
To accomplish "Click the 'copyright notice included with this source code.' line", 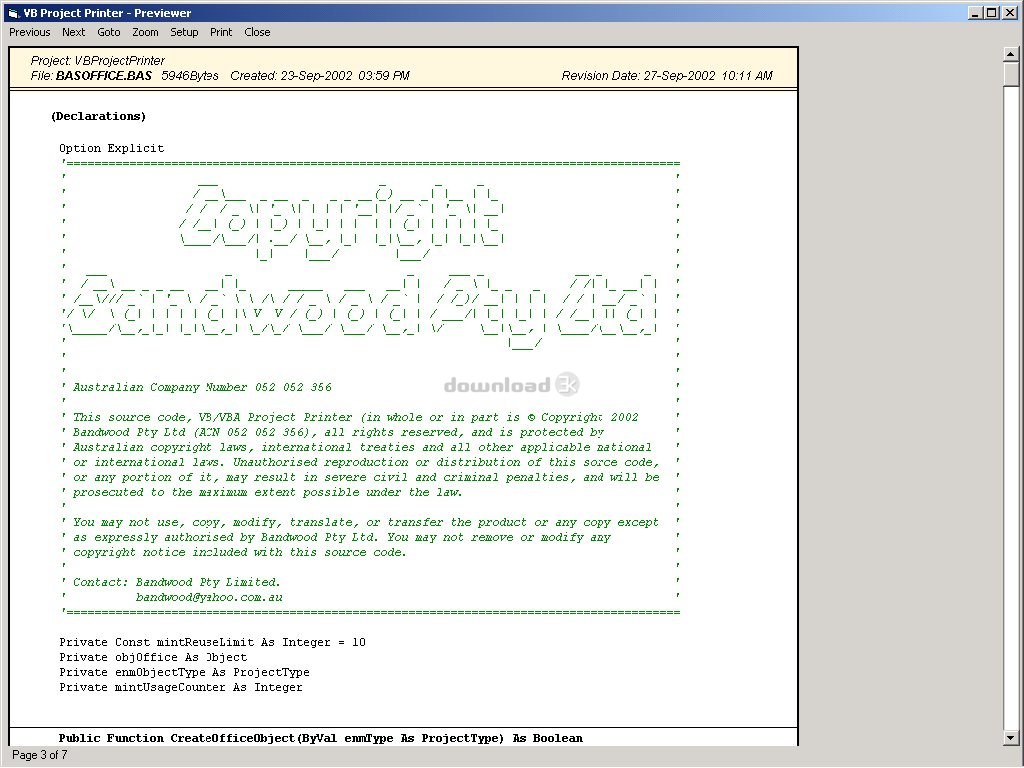I will tap(240, 552).
